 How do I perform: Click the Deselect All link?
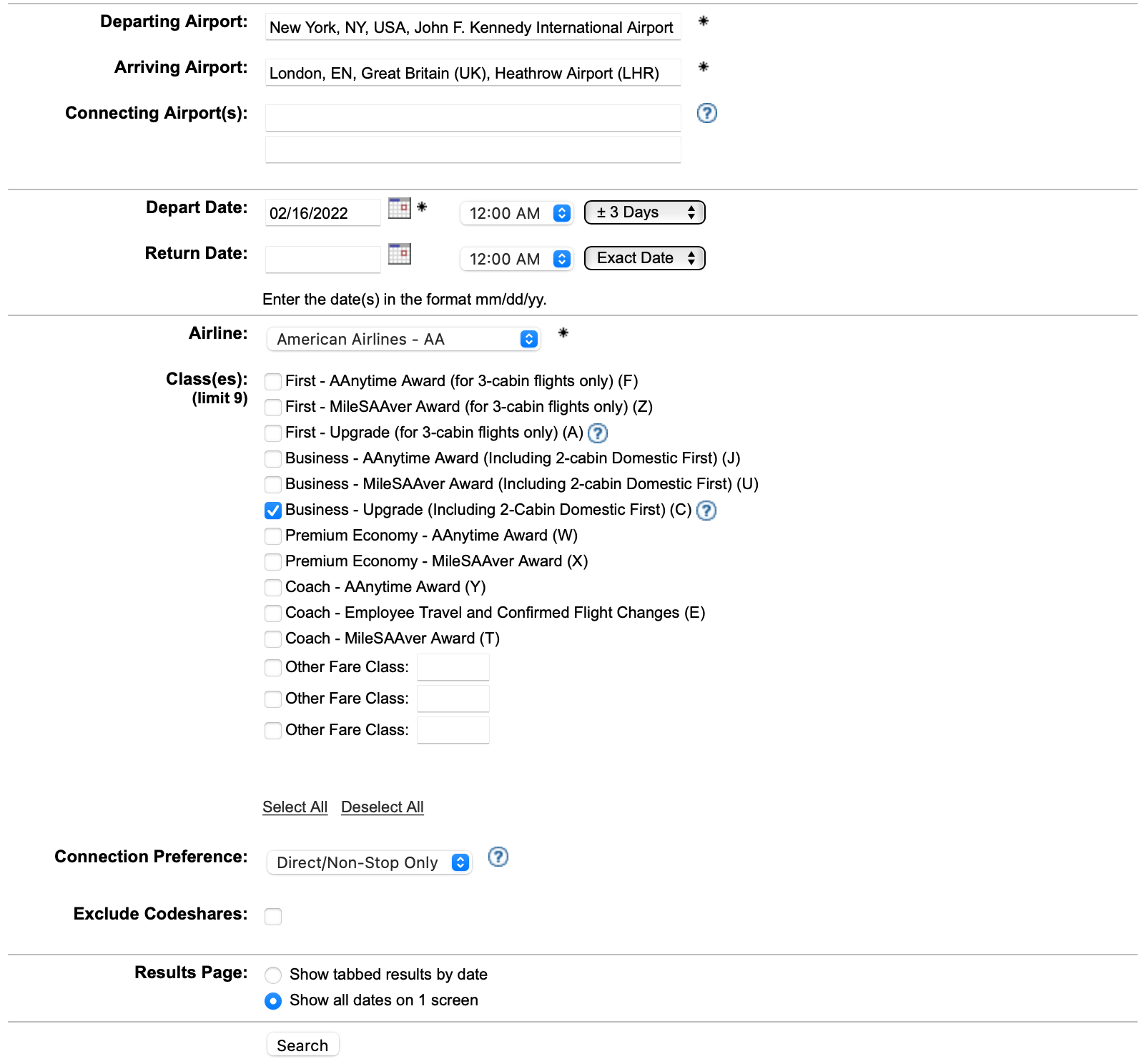click(x=382, y=807)
